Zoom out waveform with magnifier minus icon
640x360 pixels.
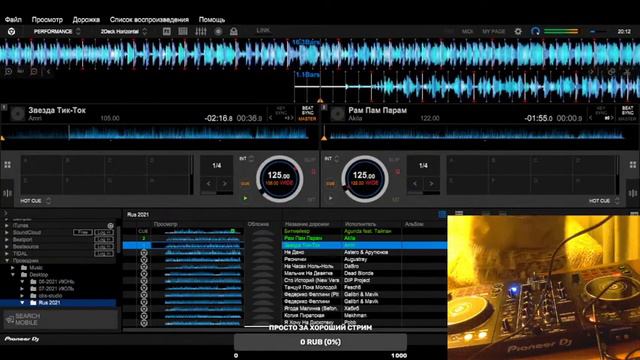pos(34,71)
